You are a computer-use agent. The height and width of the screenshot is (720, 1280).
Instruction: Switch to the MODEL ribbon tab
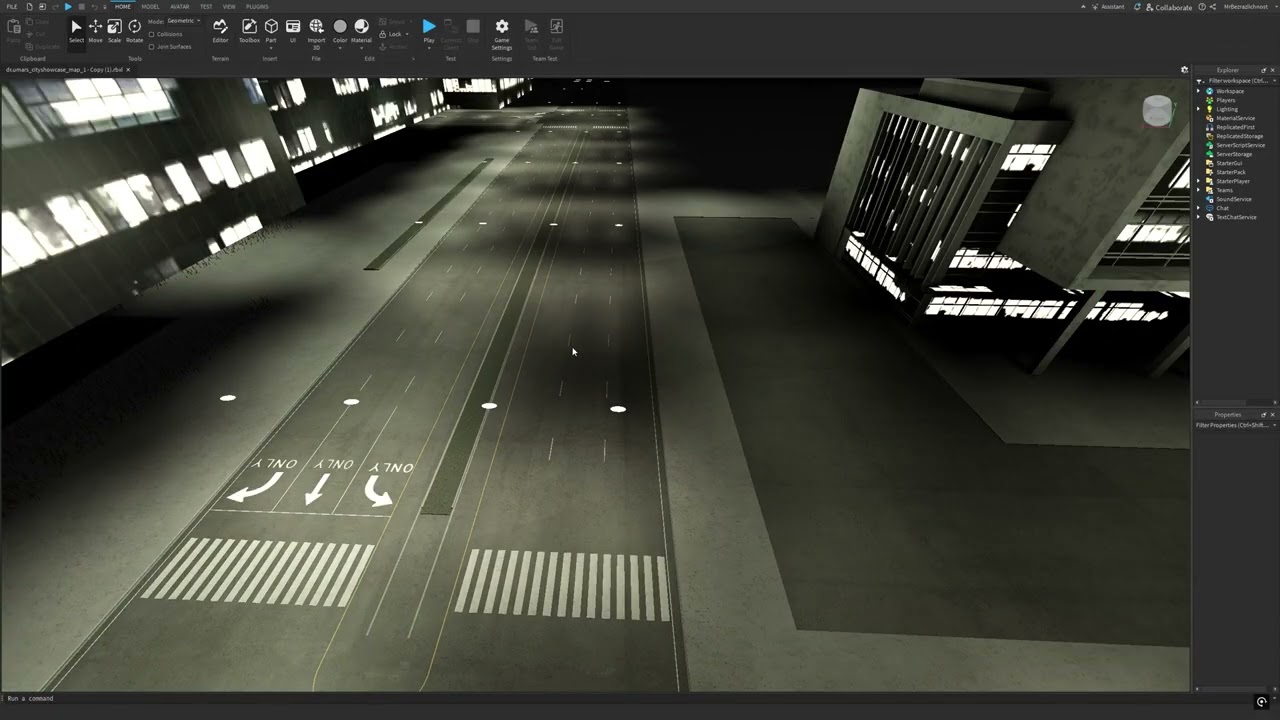pos(150,7)
